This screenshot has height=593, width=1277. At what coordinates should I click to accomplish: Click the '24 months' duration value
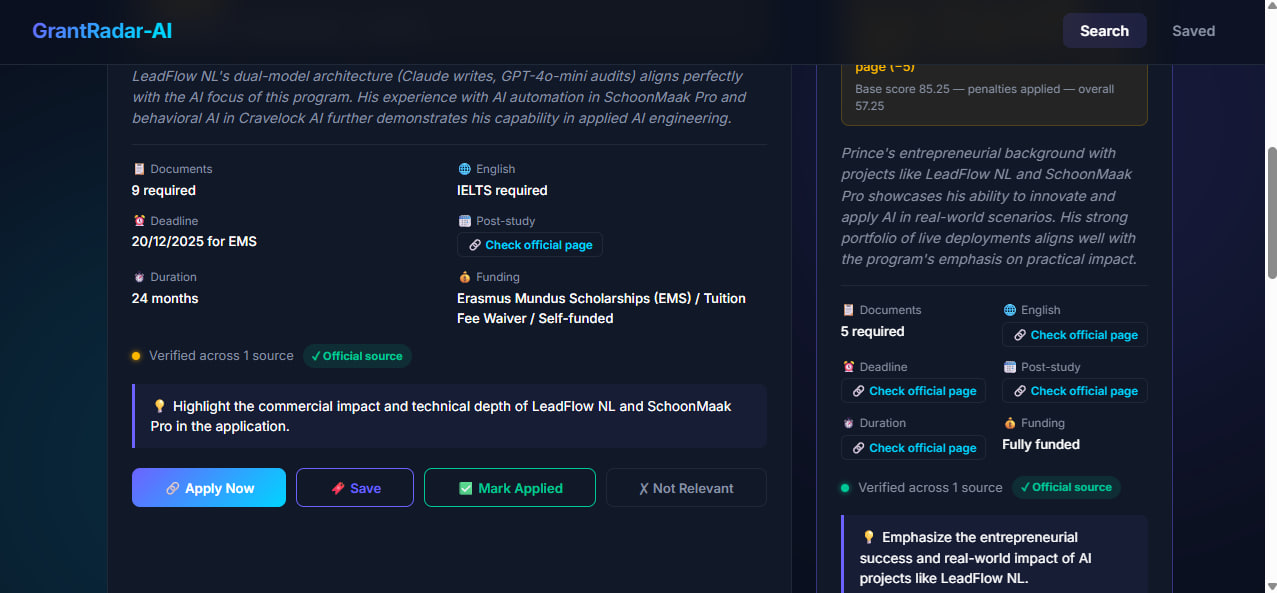pos(165,298)
